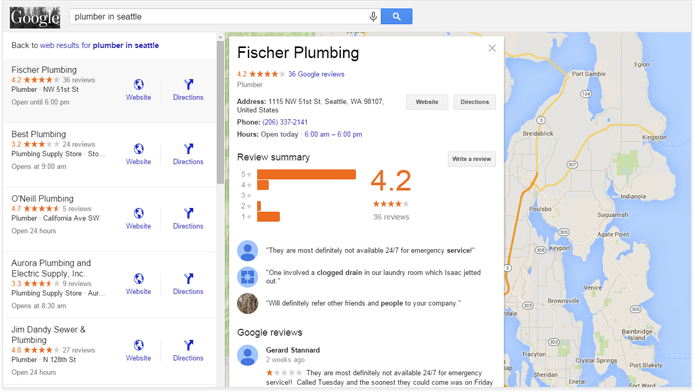Click the Directions button in details panel

point(474,102)
